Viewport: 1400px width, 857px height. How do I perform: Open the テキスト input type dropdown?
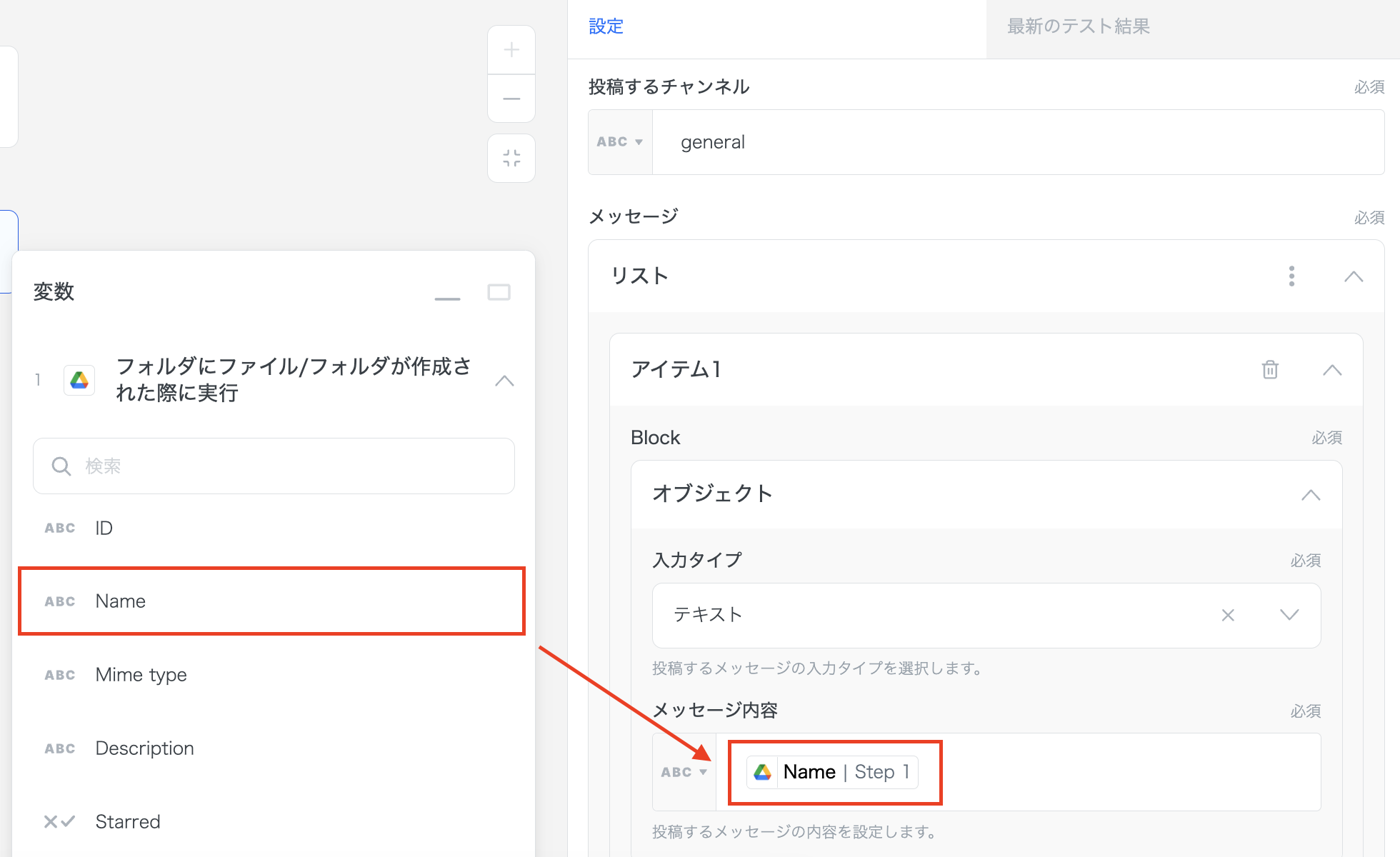coord(1290,615)
